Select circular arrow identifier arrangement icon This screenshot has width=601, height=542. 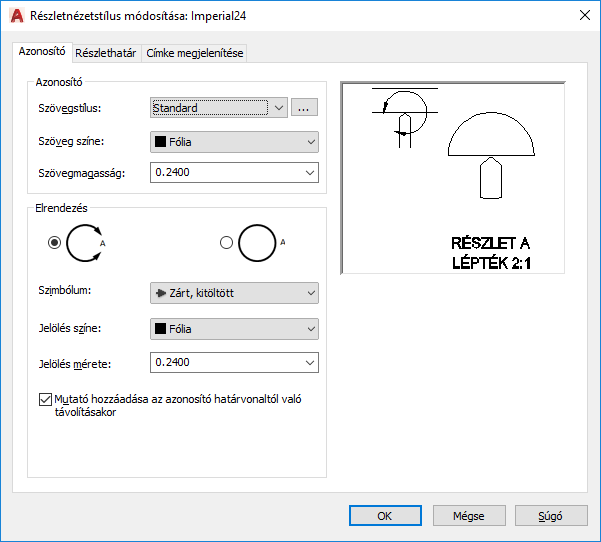[x=86, y=243]
